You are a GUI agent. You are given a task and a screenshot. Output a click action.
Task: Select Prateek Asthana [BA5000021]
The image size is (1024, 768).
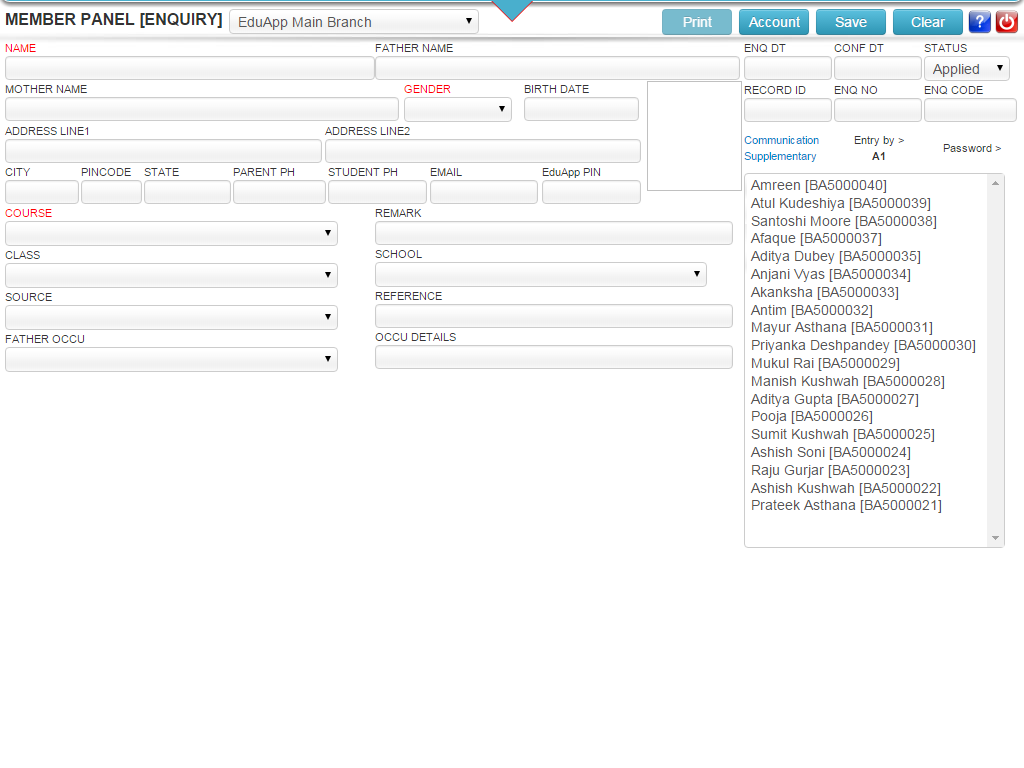(846, 505)
